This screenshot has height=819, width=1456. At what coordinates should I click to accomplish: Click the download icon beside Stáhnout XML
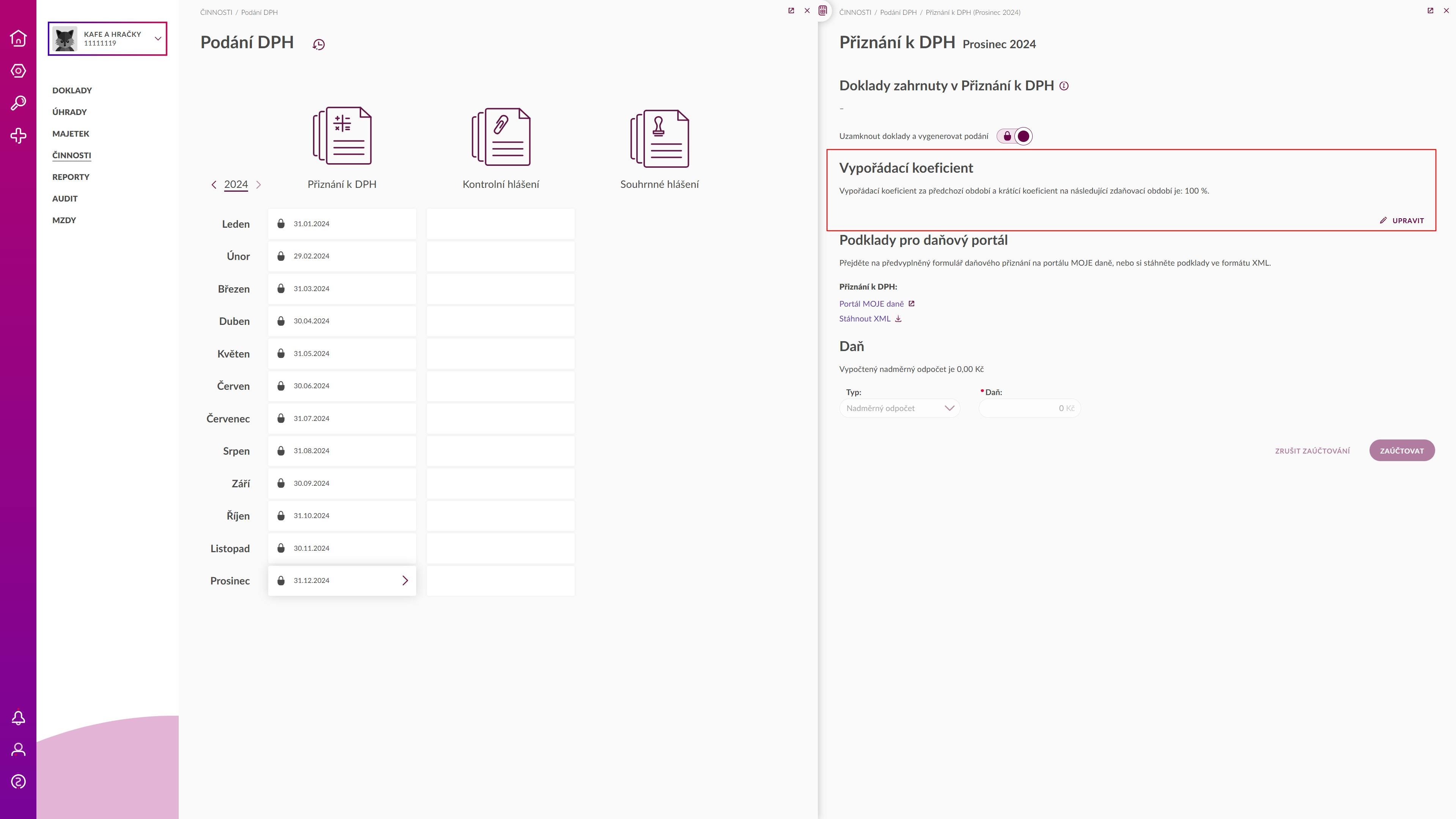[x=898, y=319]
